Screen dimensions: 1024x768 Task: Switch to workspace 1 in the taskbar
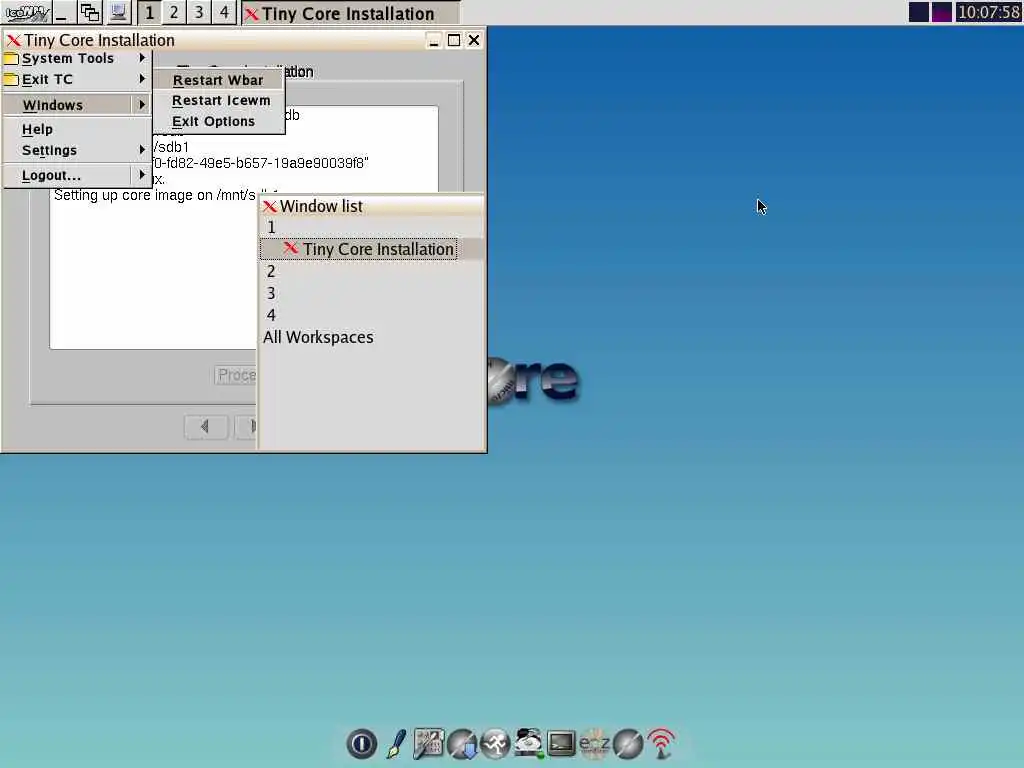(150, 12)
